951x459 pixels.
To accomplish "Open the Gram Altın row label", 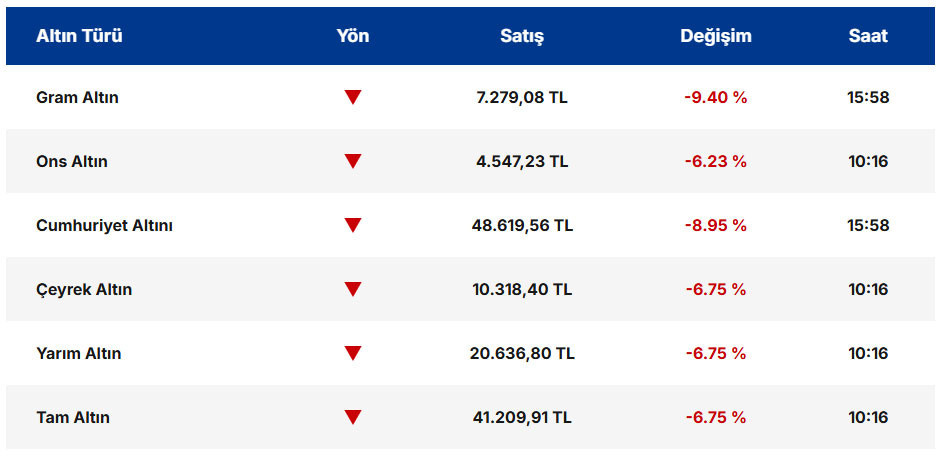I will (77, 98).
